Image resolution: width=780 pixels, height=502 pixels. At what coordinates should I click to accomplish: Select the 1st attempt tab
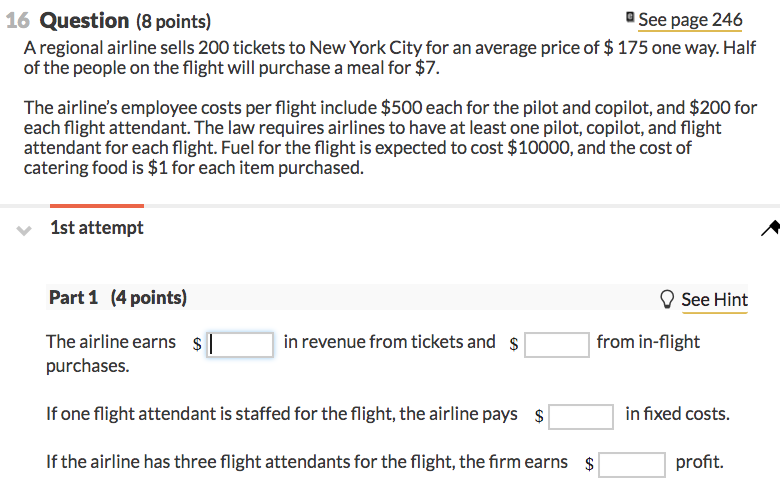[97, 227]
